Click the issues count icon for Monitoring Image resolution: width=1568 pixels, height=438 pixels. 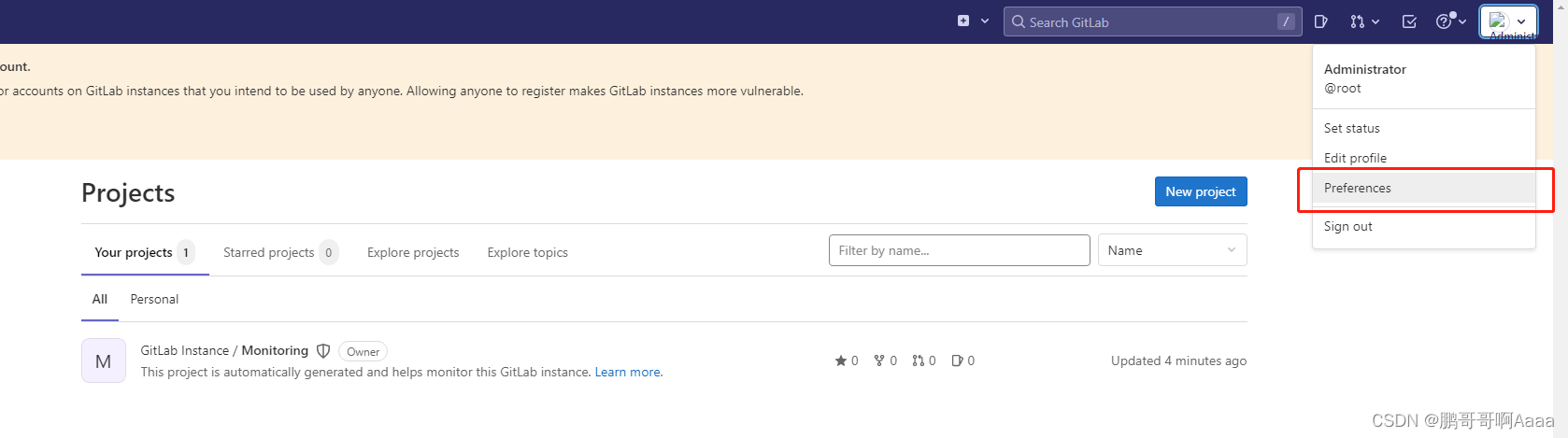coord(957,360)
